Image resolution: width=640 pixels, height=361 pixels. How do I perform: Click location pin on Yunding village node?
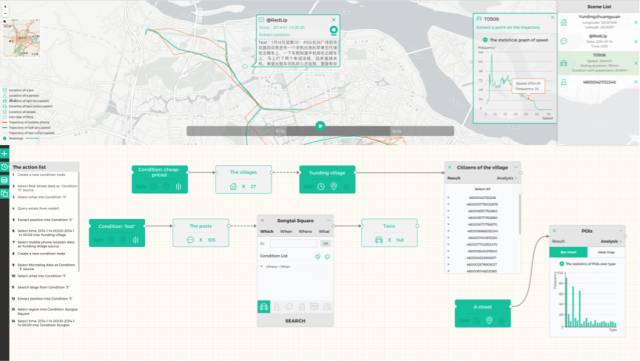tap(333, 186)
